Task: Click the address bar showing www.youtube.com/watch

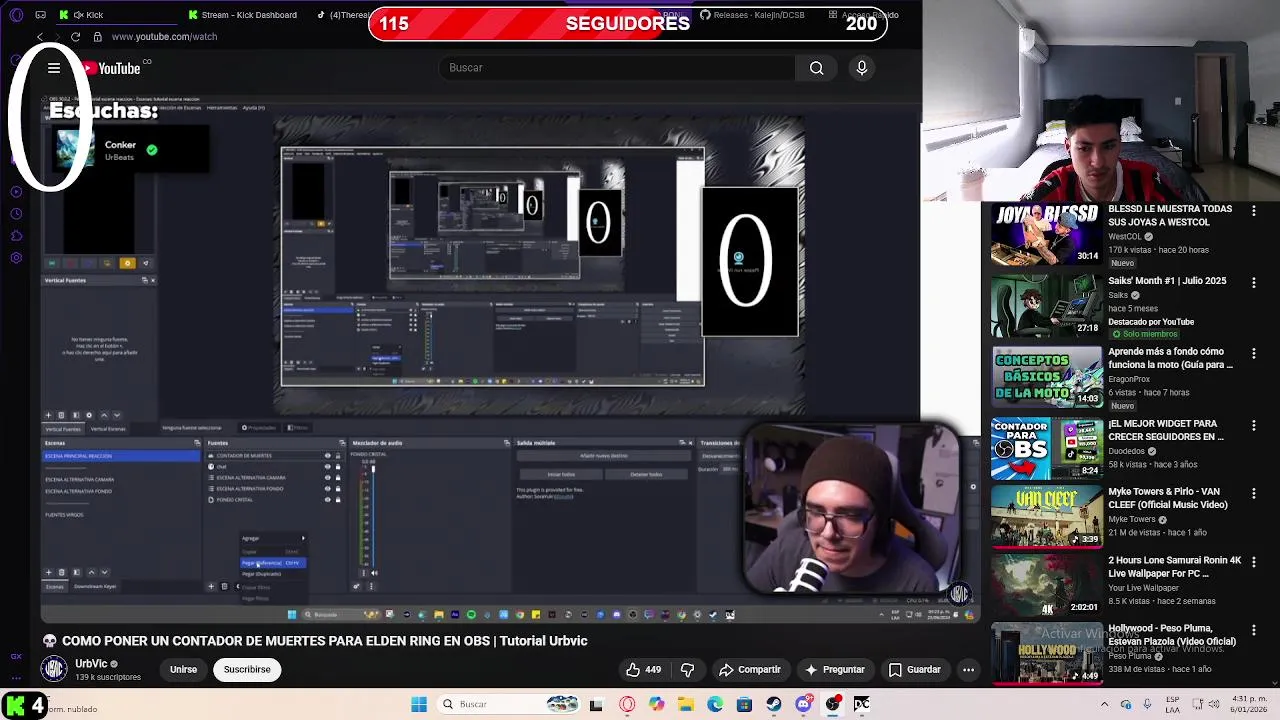Action: (x=164, y=37)
